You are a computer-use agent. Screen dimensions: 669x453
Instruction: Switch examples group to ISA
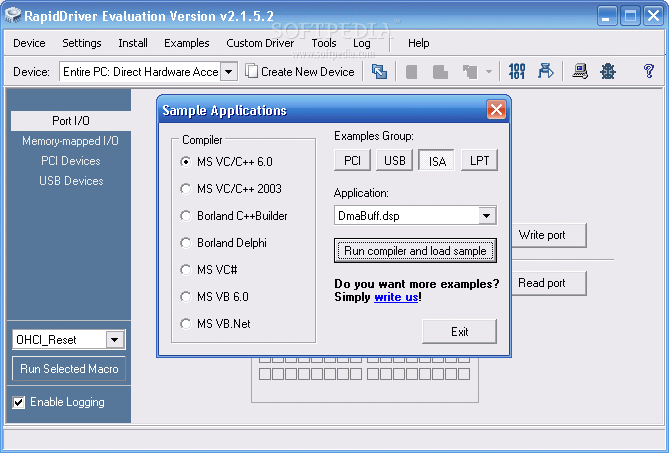[x=437, y=160]
